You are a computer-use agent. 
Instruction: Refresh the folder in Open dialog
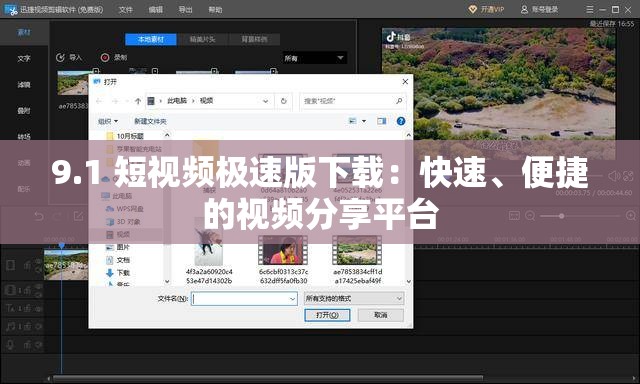tap(284, 101)
